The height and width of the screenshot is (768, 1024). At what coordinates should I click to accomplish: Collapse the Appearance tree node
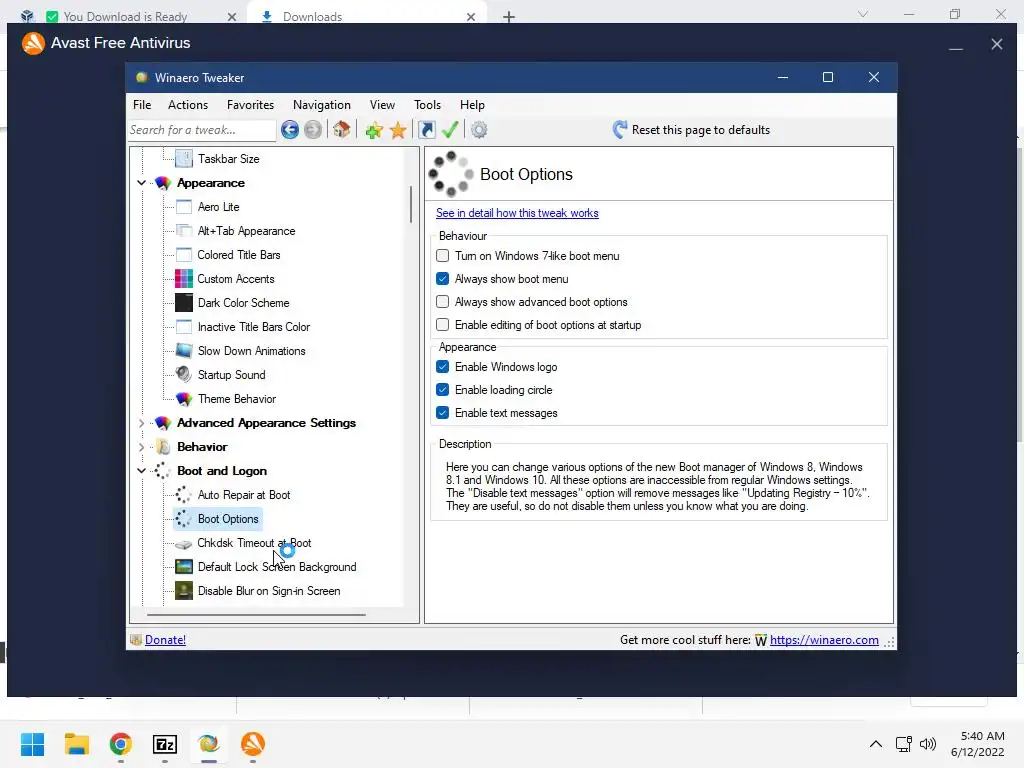[x=142, y=183]
